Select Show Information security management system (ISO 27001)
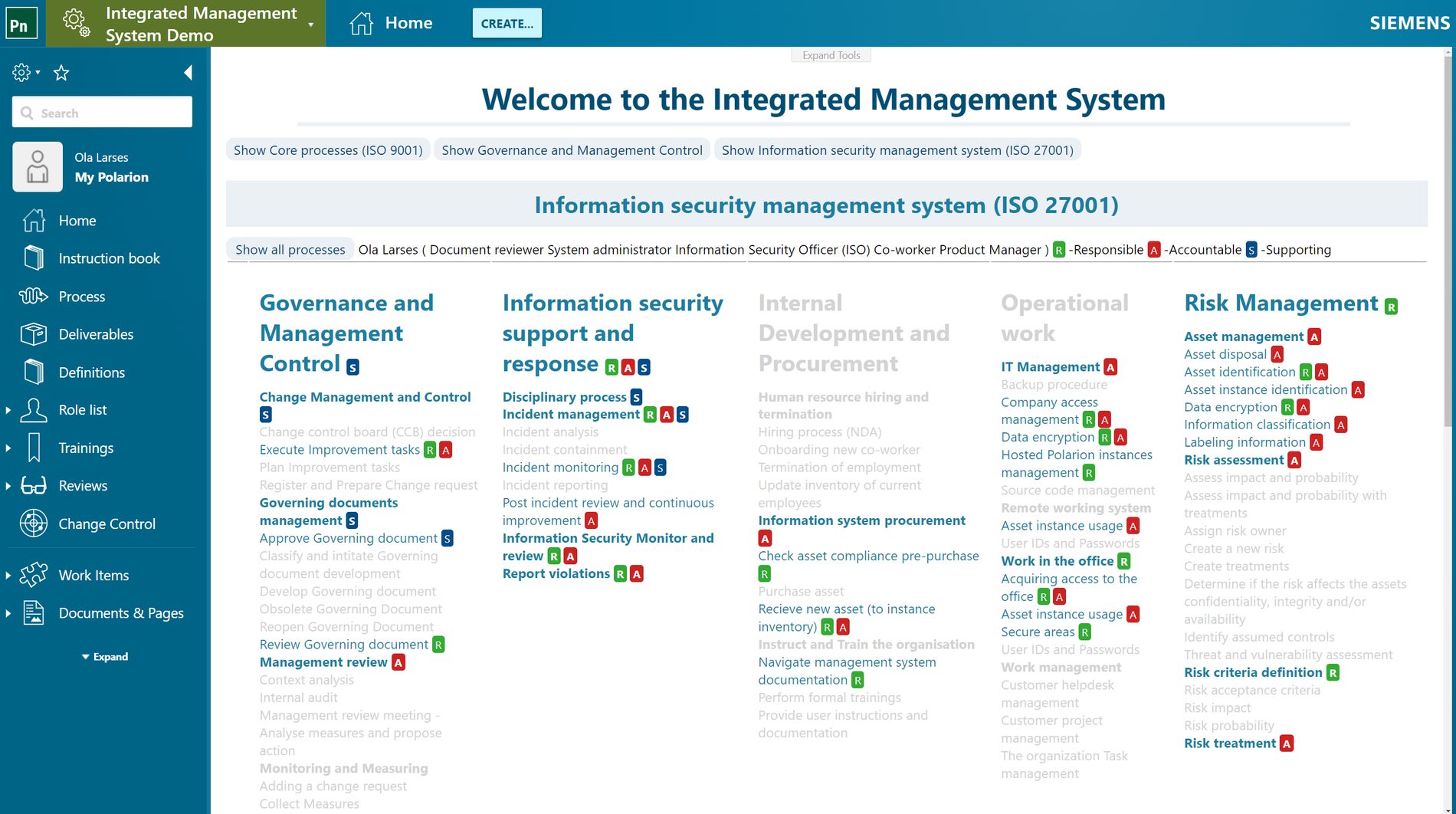Viewport: 1456px width, 814px height. (897, 150)
